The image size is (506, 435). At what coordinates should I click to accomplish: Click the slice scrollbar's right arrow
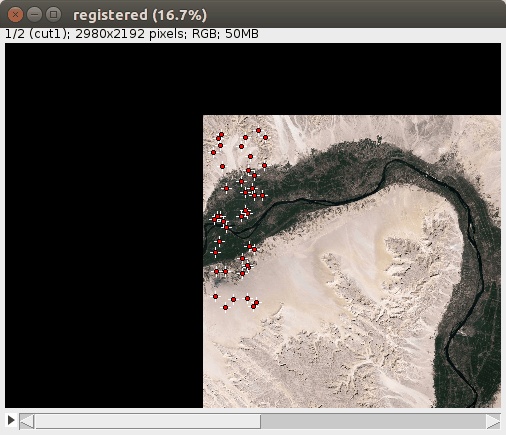click(493, 422)
